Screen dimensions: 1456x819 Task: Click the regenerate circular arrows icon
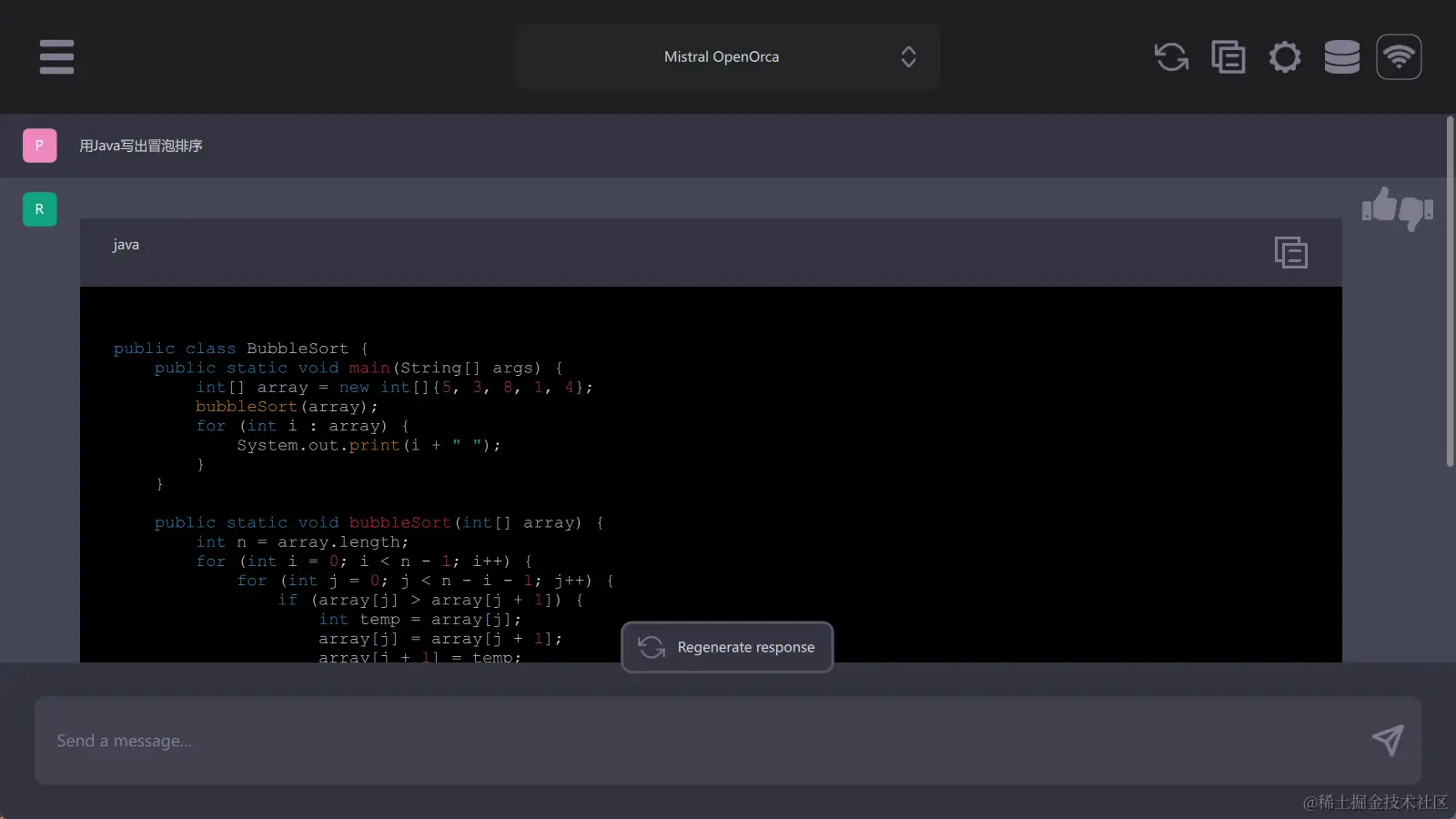[651, 647]
